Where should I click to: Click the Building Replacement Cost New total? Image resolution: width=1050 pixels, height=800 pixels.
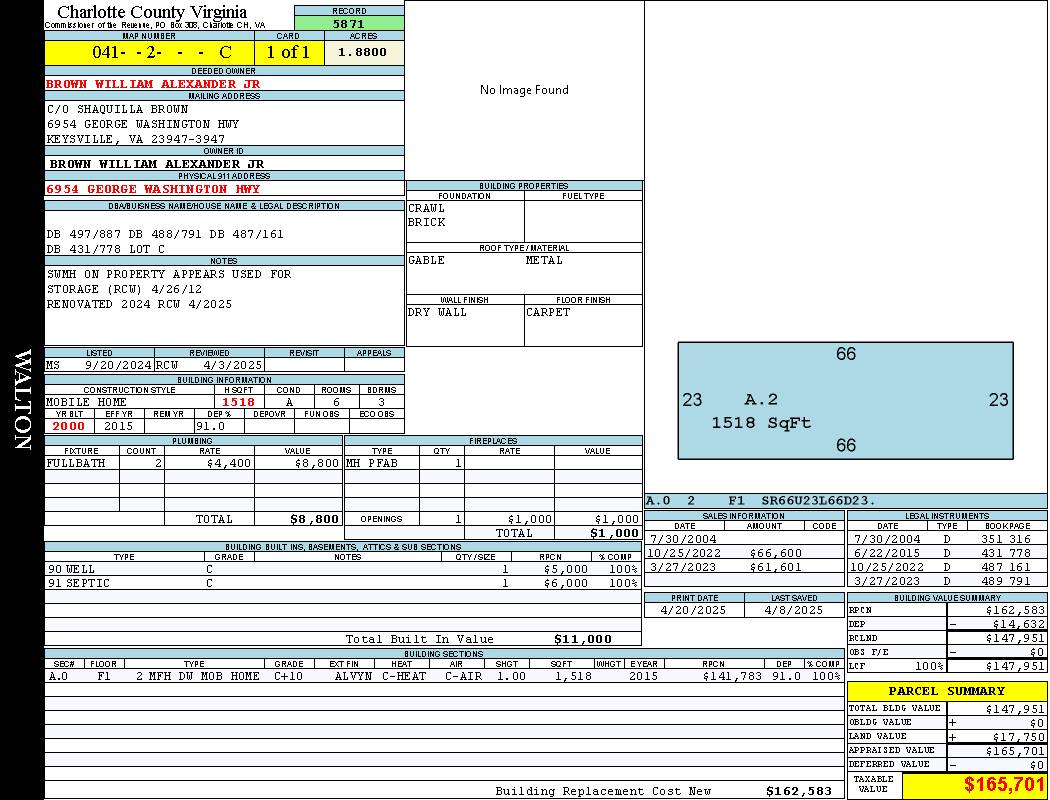click(x=798, y=791)
